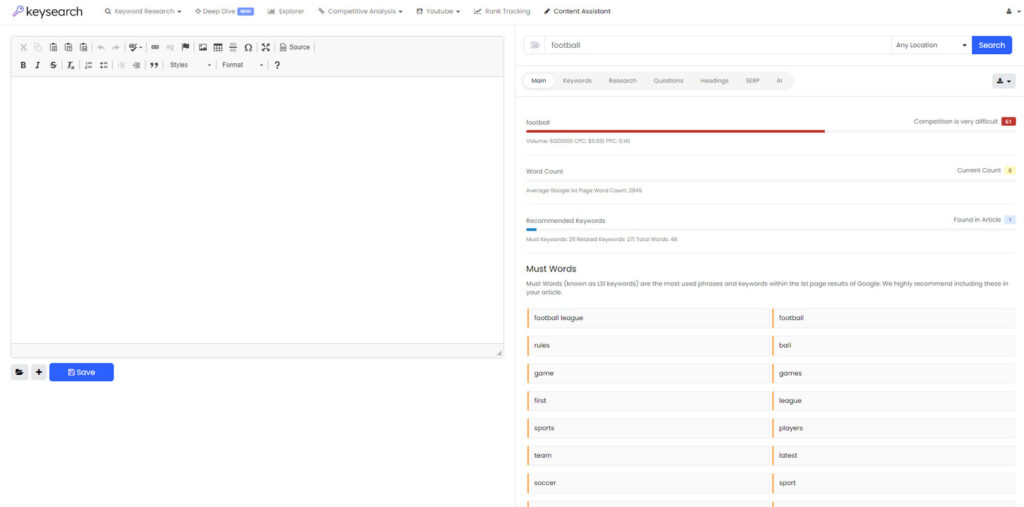
Task: Click Paste from Word icon
Action: [84, 47]
